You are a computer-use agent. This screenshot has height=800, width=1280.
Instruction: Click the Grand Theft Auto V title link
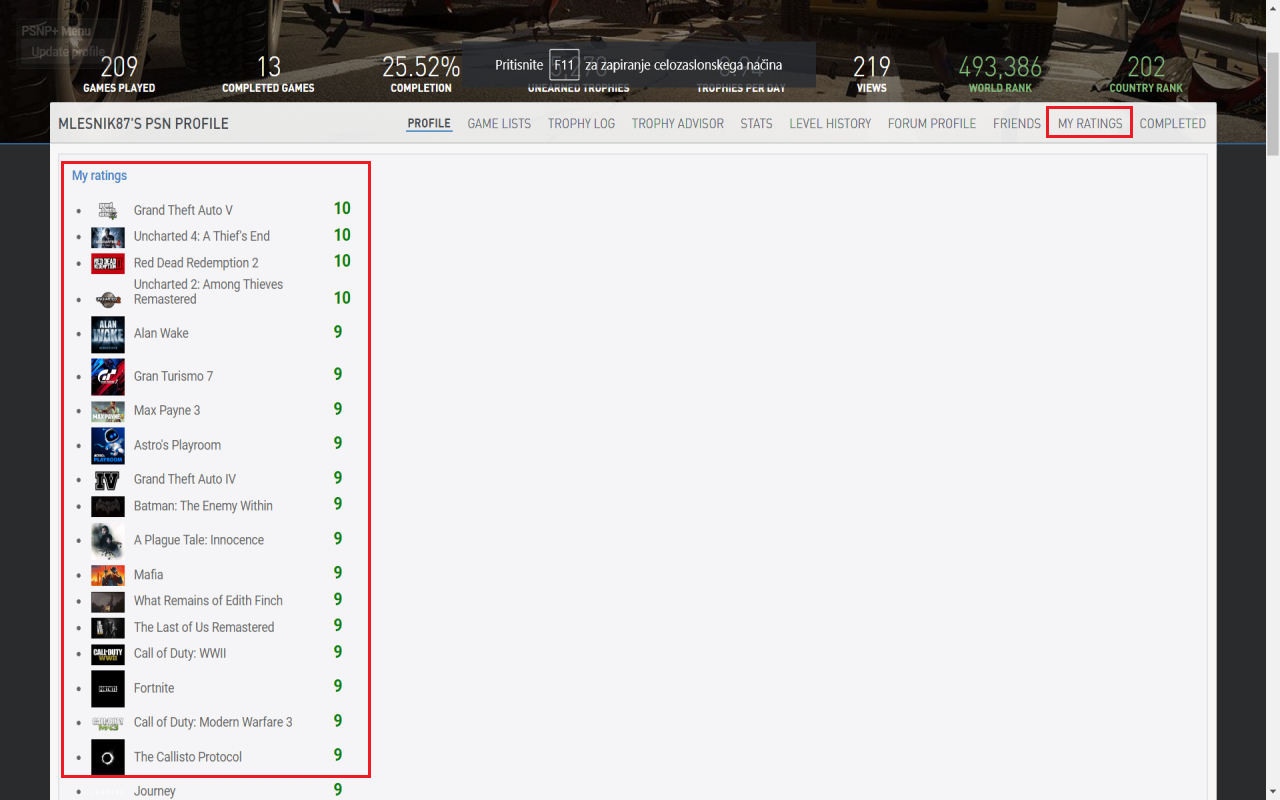click(183, 210)
